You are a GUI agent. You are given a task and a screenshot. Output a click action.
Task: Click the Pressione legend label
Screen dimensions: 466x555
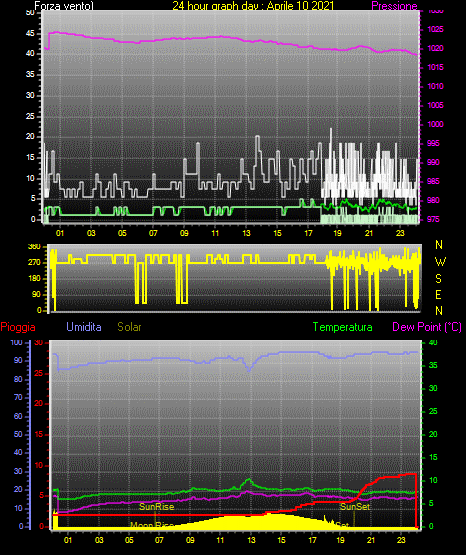point(394,6)
